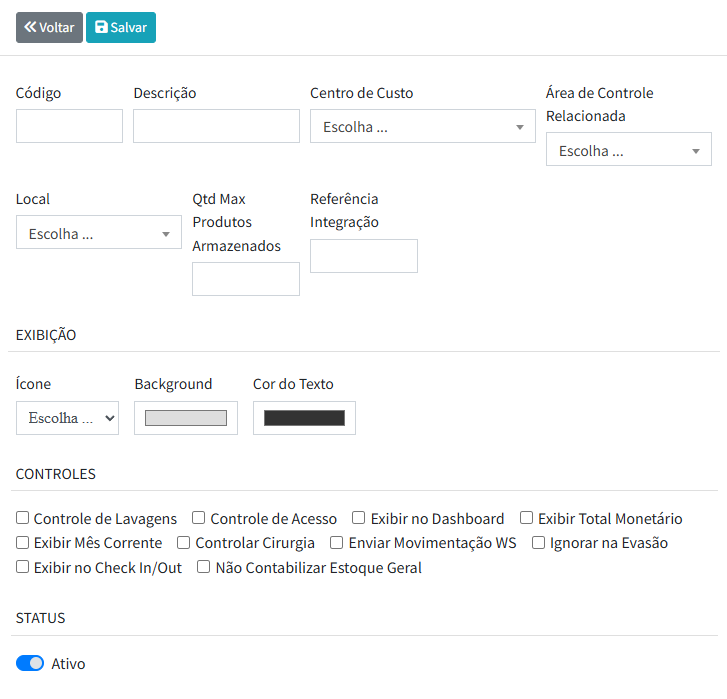
Task: Enable Exibir Total Monetário checkbox
Action: pos(527,518)
